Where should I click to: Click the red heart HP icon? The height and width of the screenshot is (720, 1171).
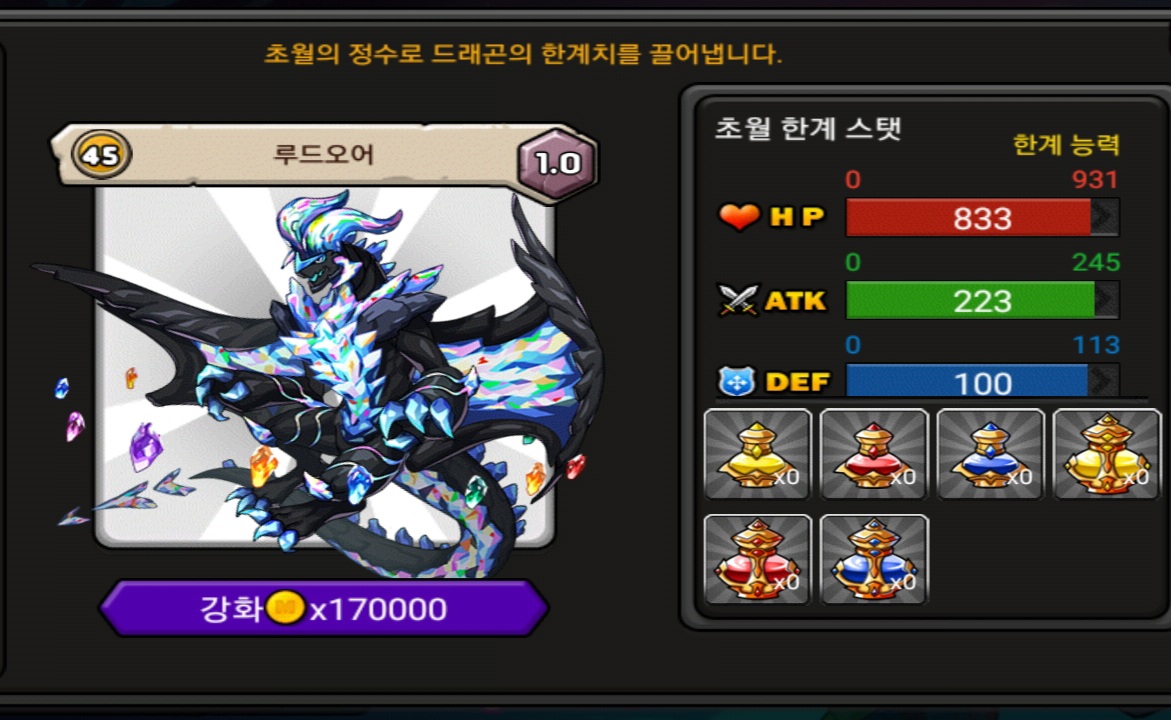click(x=739, y=217)
